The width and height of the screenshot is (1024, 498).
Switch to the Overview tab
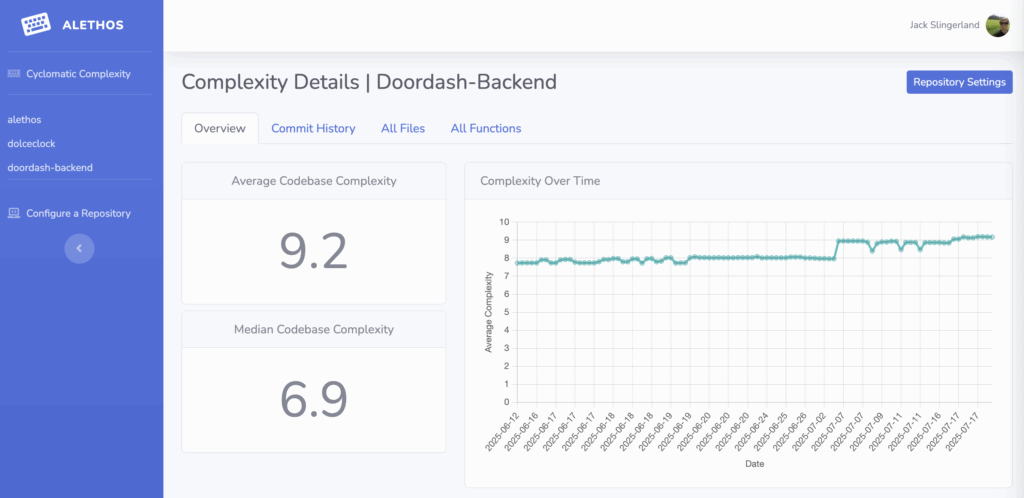pyautogui.click(x=220, y=129)
